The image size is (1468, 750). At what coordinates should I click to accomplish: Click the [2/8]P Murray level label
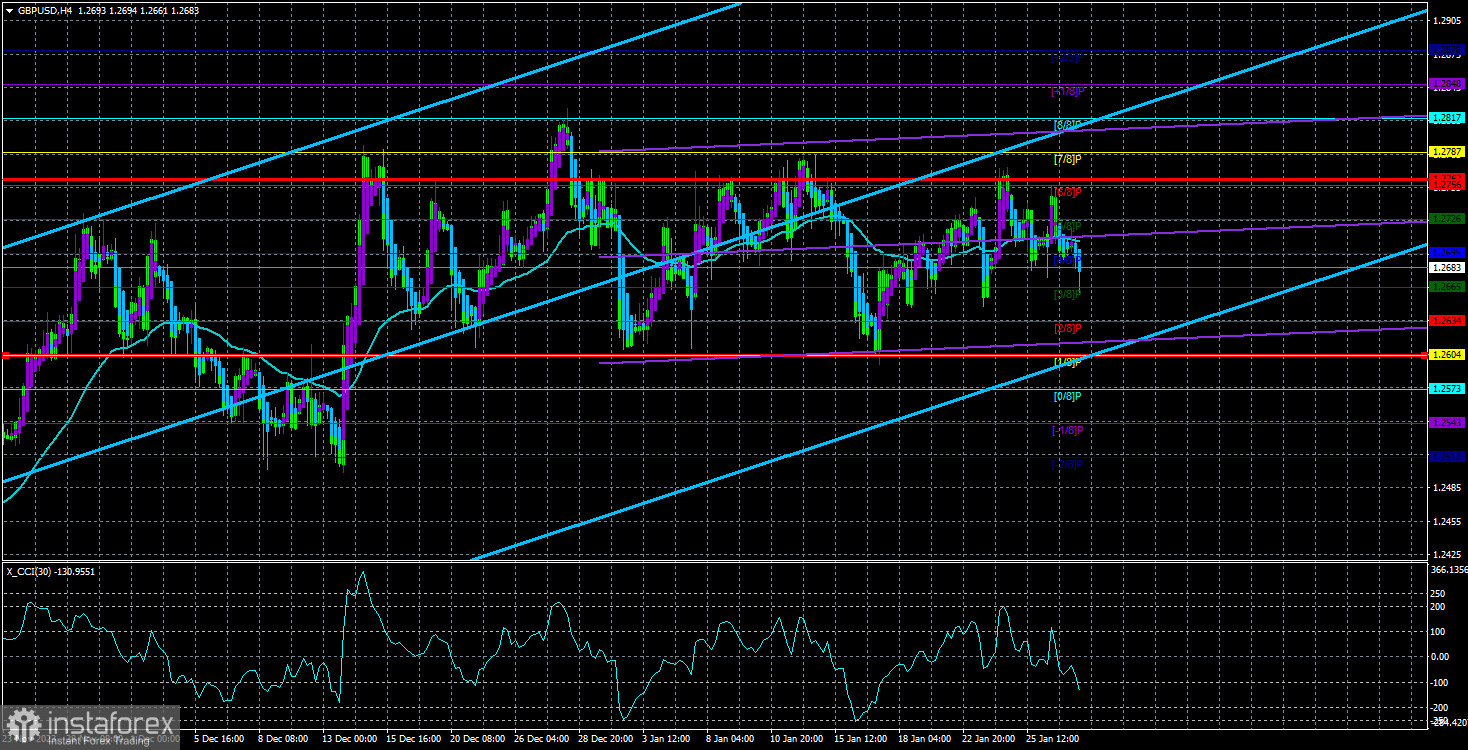(x=1068, y=328)
